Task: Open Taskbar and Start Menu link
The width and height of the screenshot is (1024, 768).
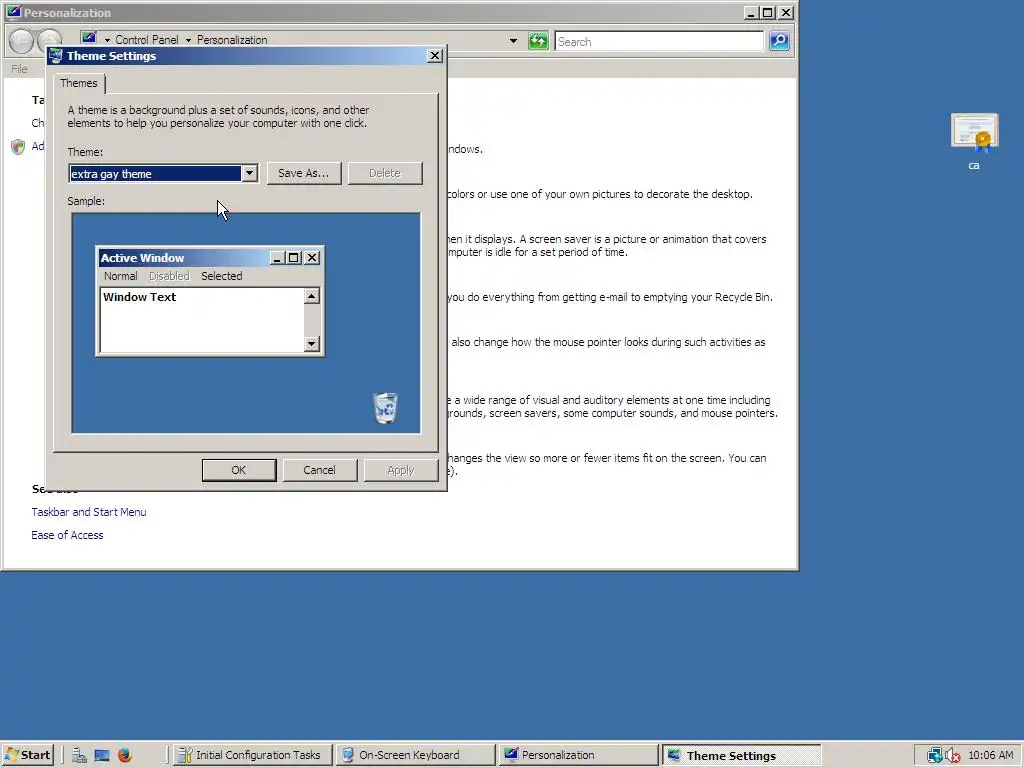Action: 89,512
